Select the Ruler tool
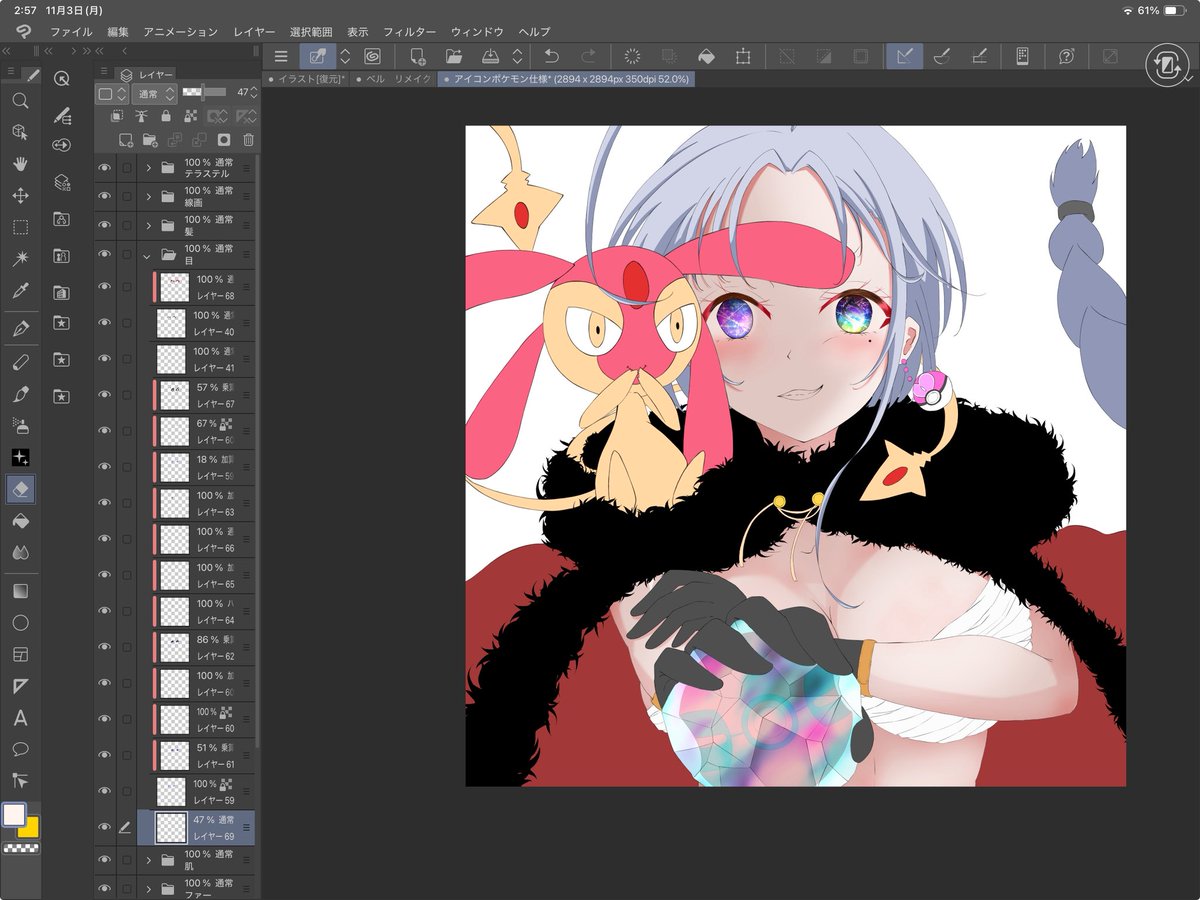The height and width of the screenshot is (900, 1200). pyautogui.click(x=20, y=686)
